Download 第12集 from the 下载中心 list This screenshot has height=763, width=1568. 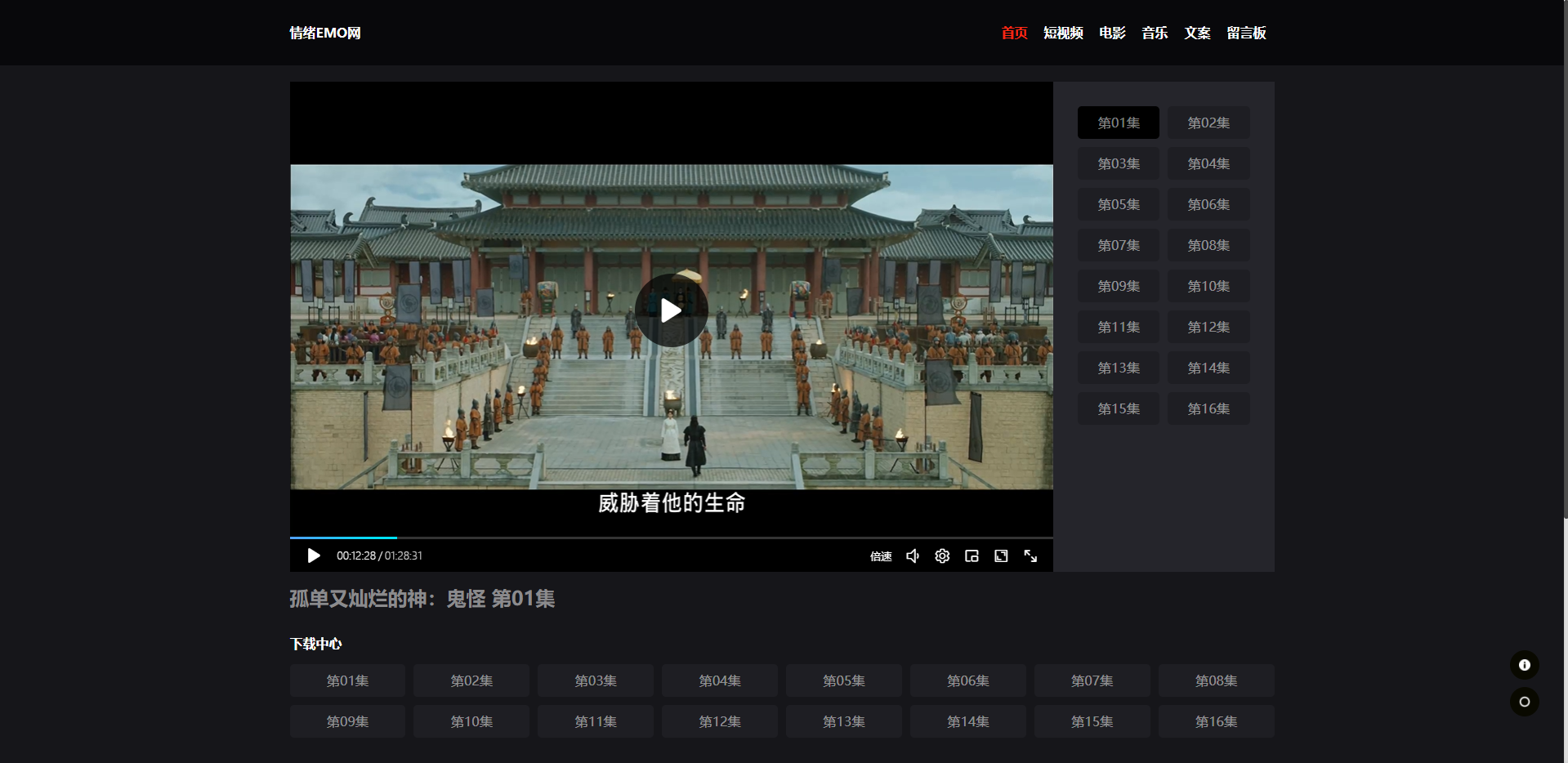point(720,721)
